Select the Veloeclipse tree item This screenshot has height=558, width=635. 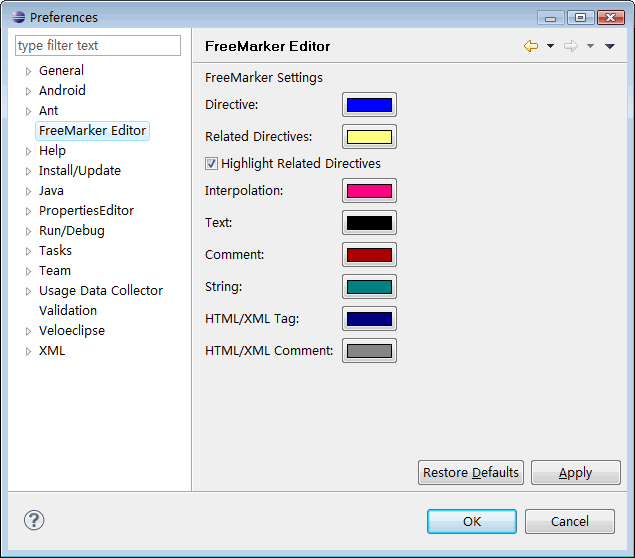point(72,331)
